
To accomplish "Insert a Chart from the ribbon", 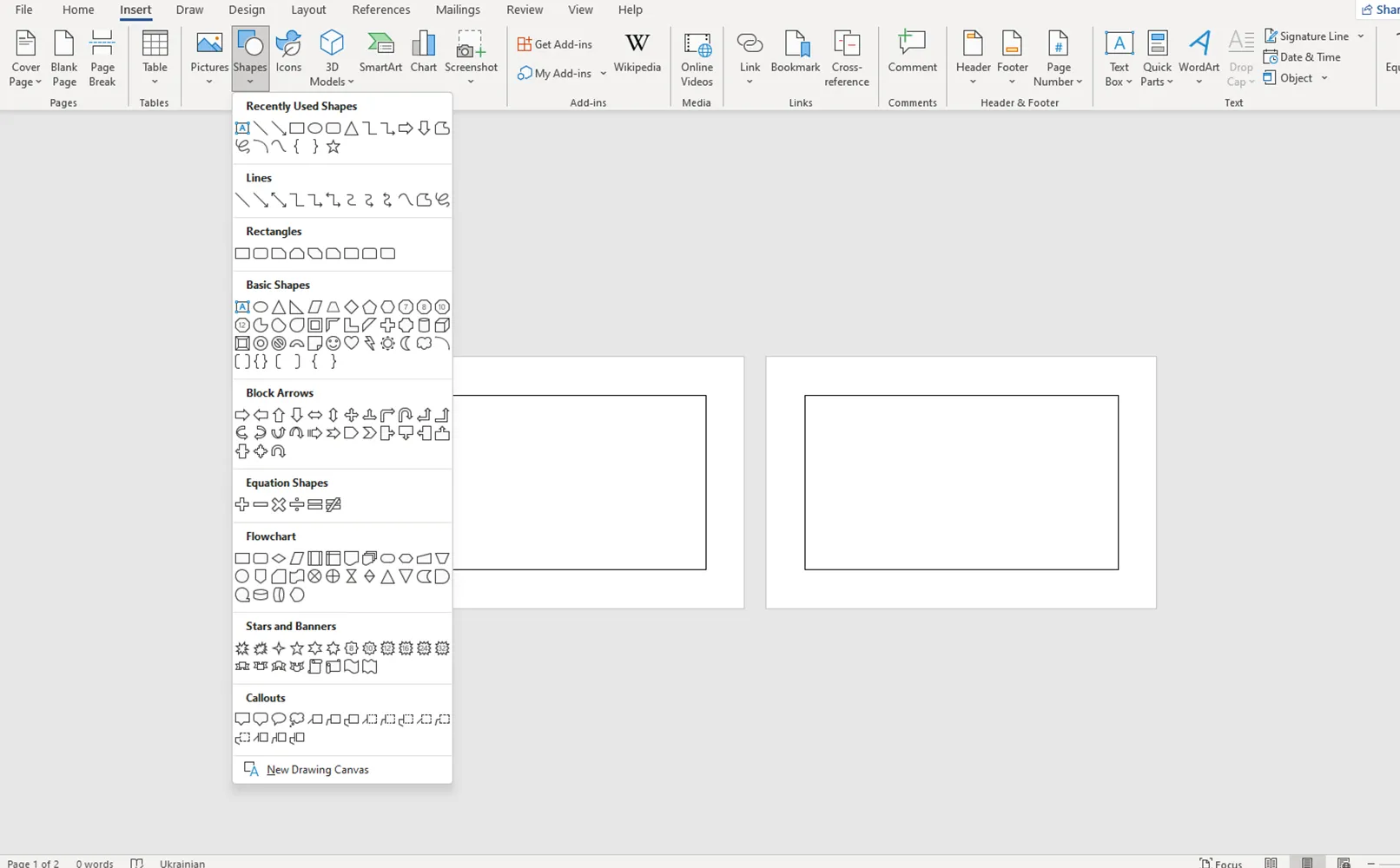I will pos(424,52).
